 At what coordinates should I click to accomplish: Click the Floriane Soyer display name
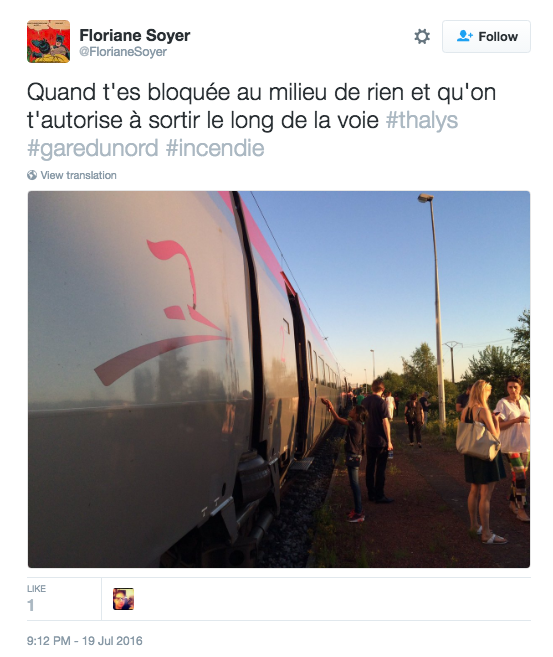[x=135, y=35]
